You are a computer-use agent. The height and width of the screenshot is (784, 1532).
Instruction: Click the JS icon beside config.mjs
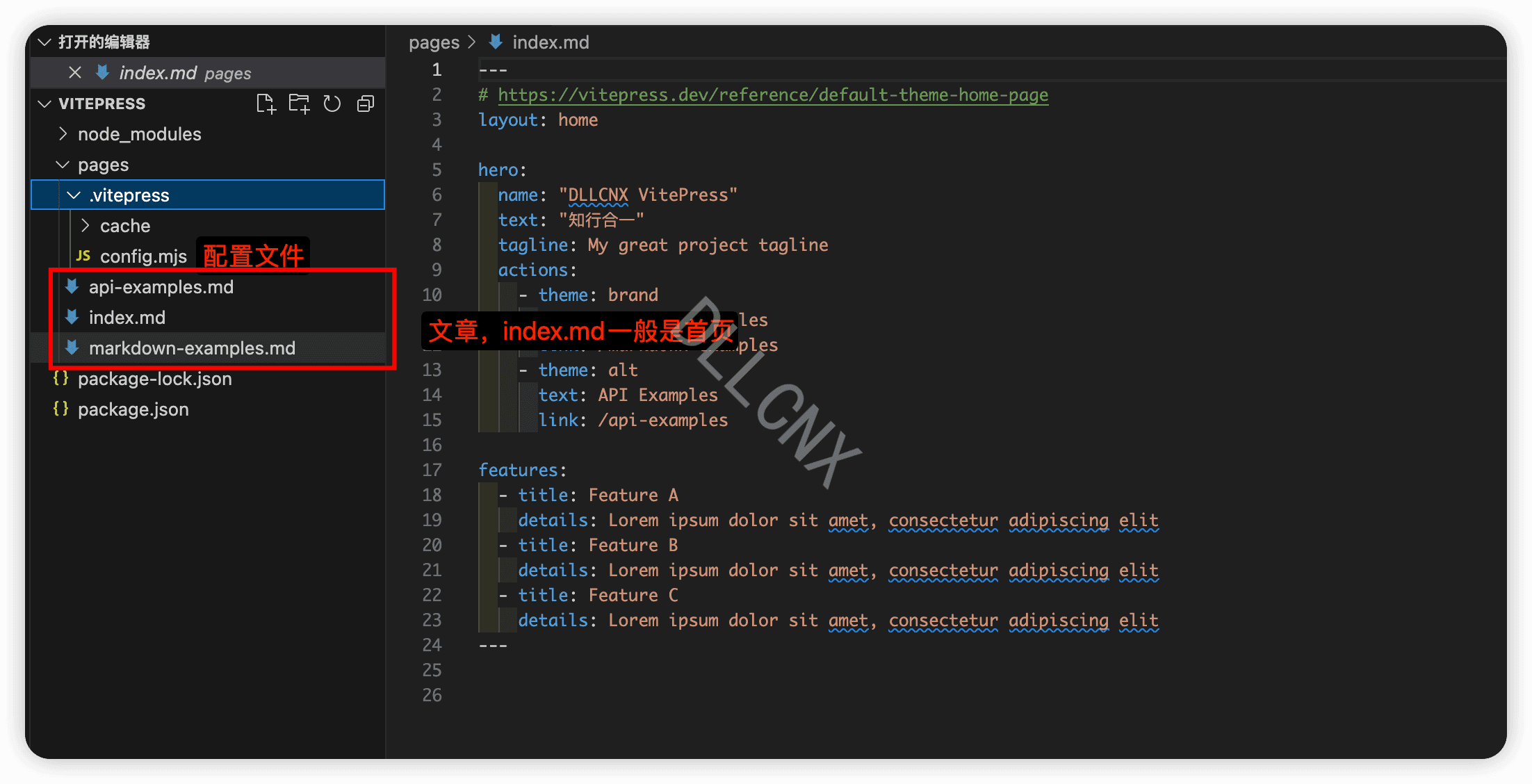click(83, 256)
